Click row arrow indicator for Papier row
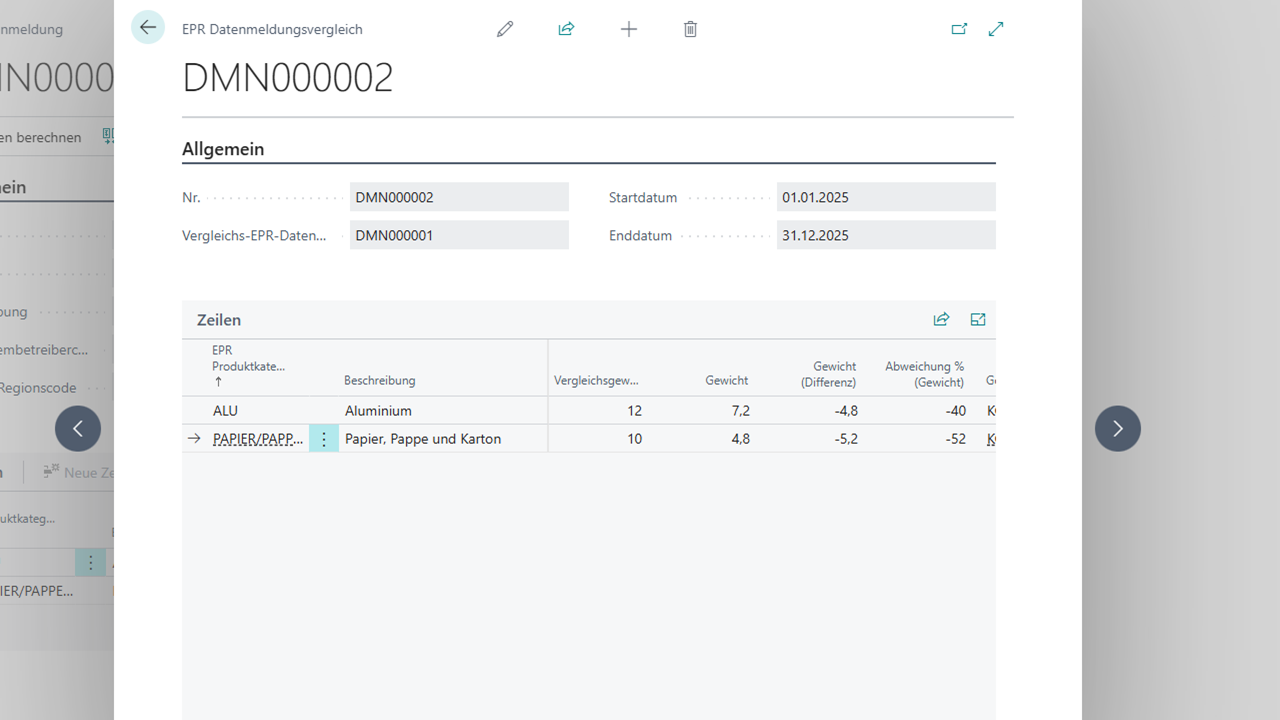Image resolution: width=1280 pixels, height=720 pixels. 194,439
